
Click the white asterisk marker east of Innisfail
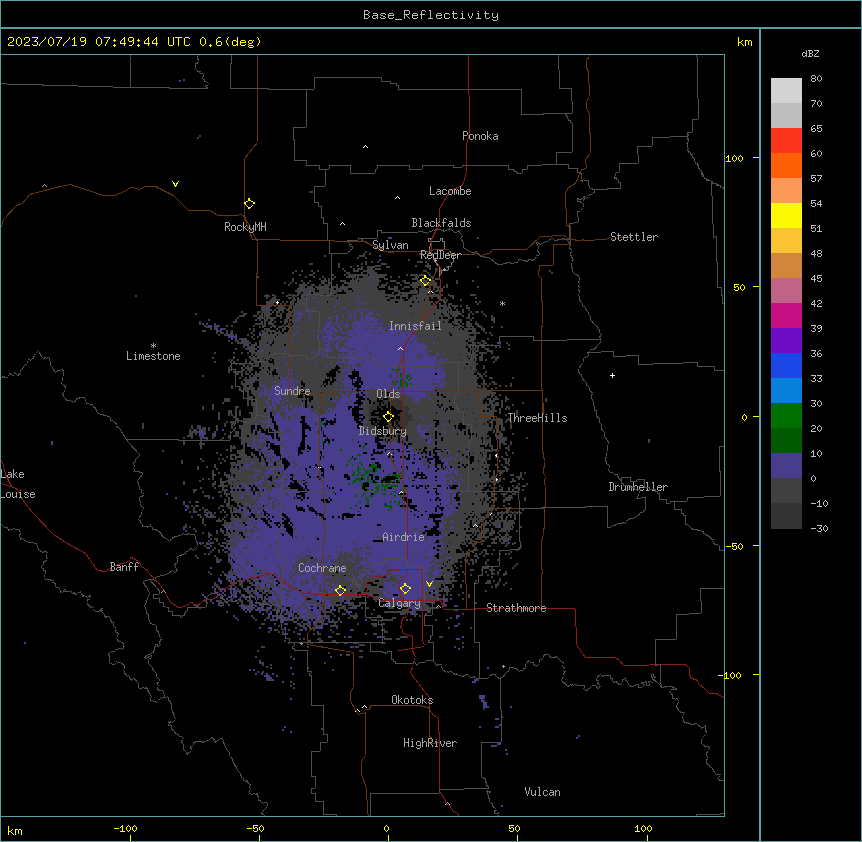502,303
